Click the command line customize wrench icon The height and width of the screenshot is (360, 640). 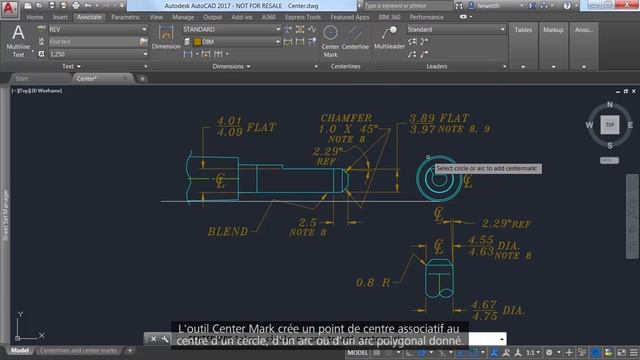[165, 339]
